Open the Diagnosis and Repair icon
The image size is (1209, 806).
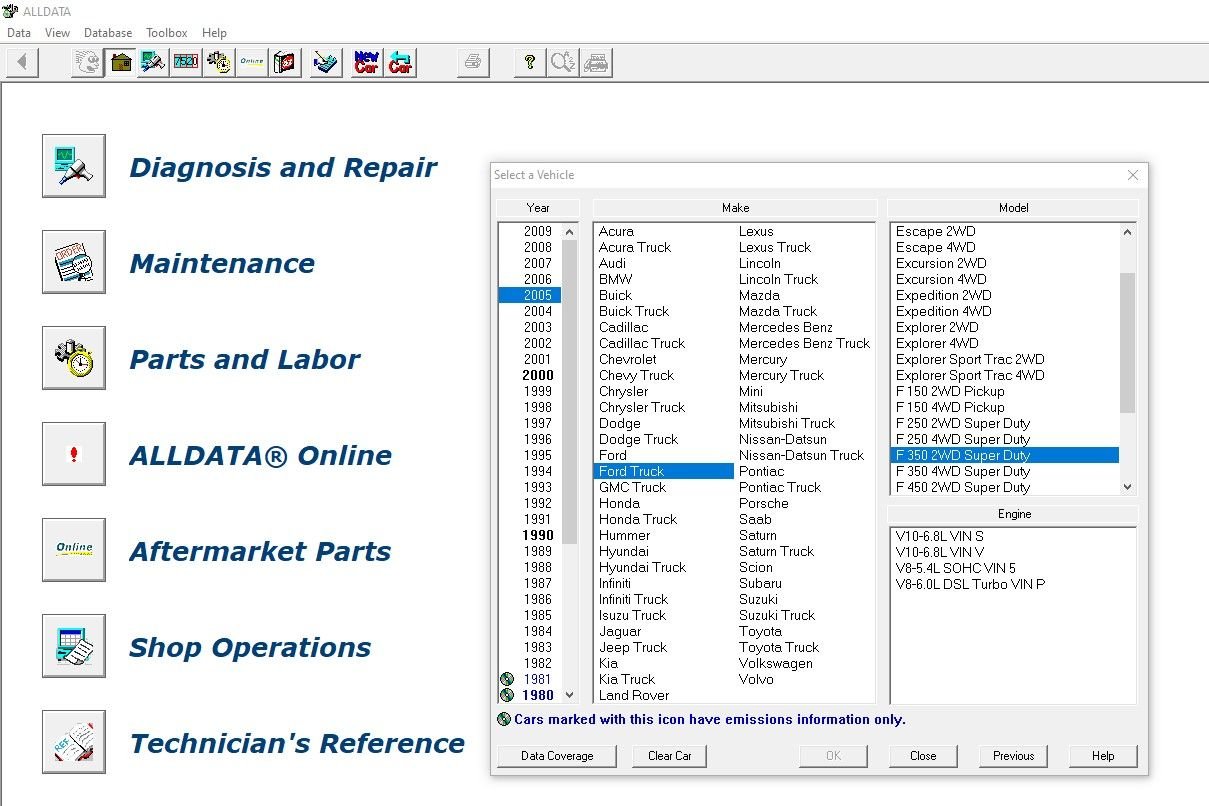[74, 166]
